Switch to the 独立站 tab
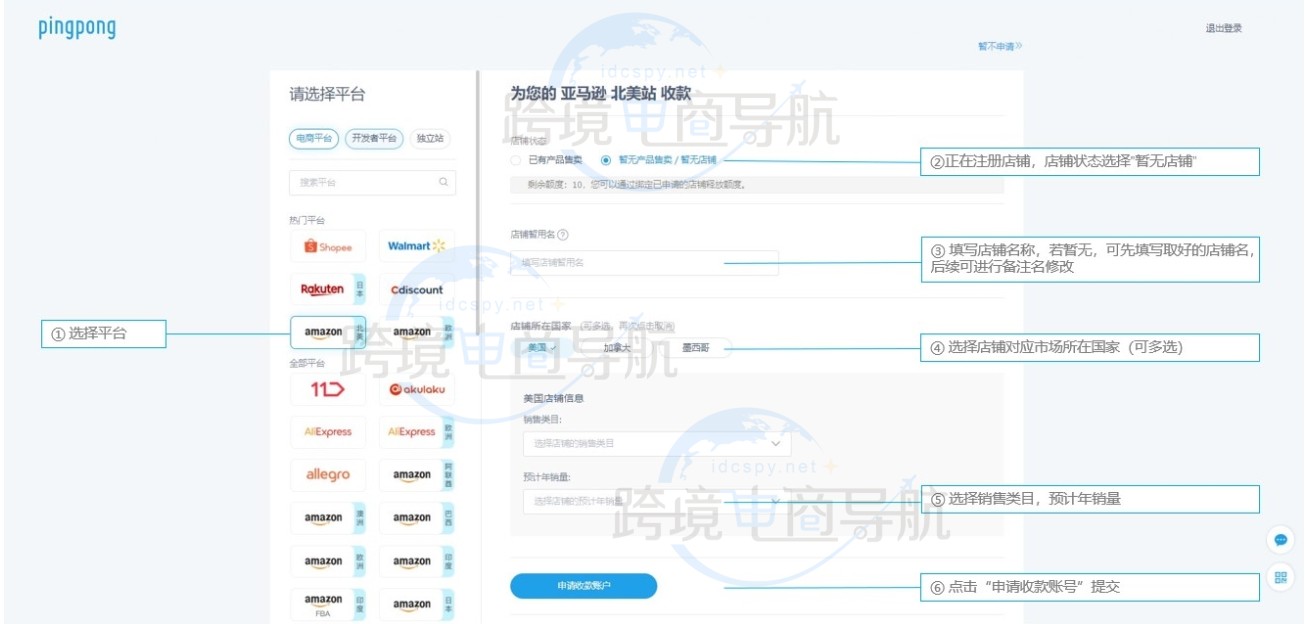Viewport: 1305px width, 624px height. [430, 139]
